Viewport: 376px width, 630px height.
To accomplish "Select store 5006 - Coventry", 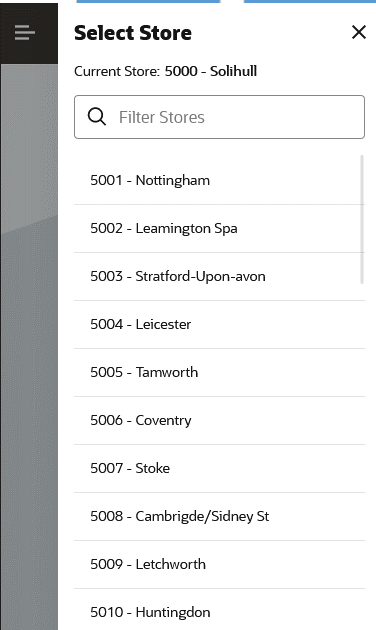I will [219, 420].
